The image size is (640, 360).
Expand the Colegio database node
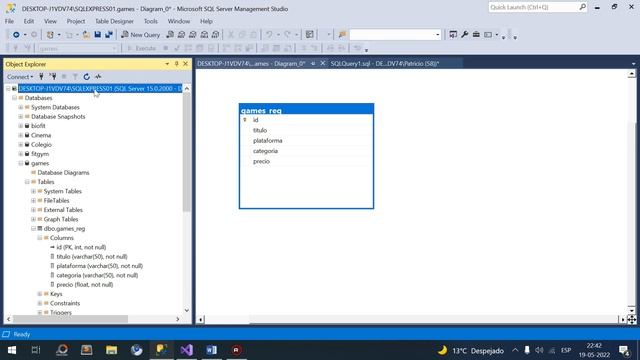pos(21,145)
